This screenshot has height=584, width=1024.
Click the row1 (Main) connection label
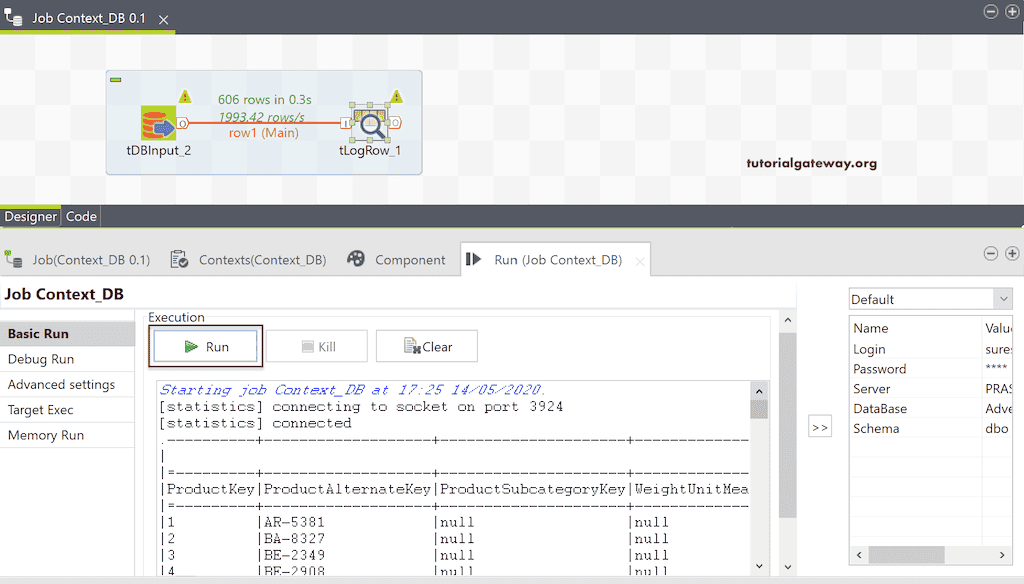[x=264, y=133]
